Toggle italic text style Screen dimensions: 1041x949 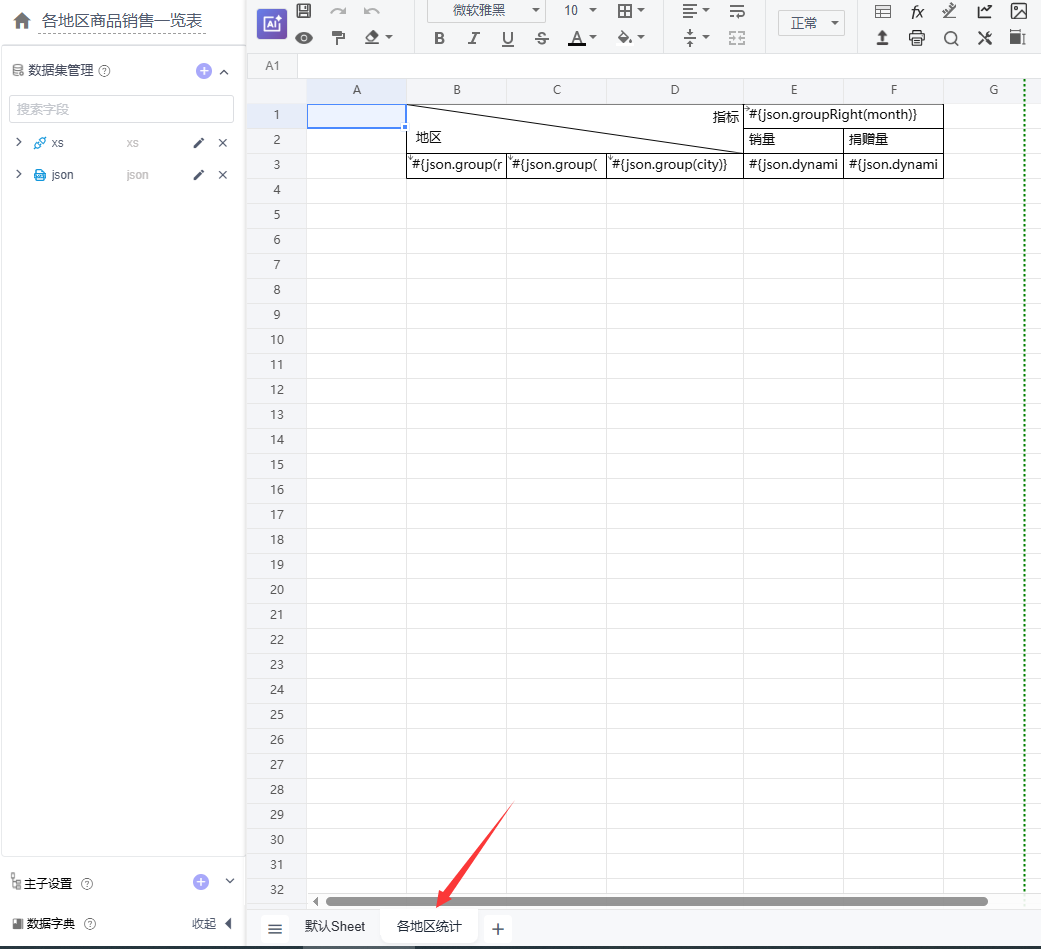(473, 39)
